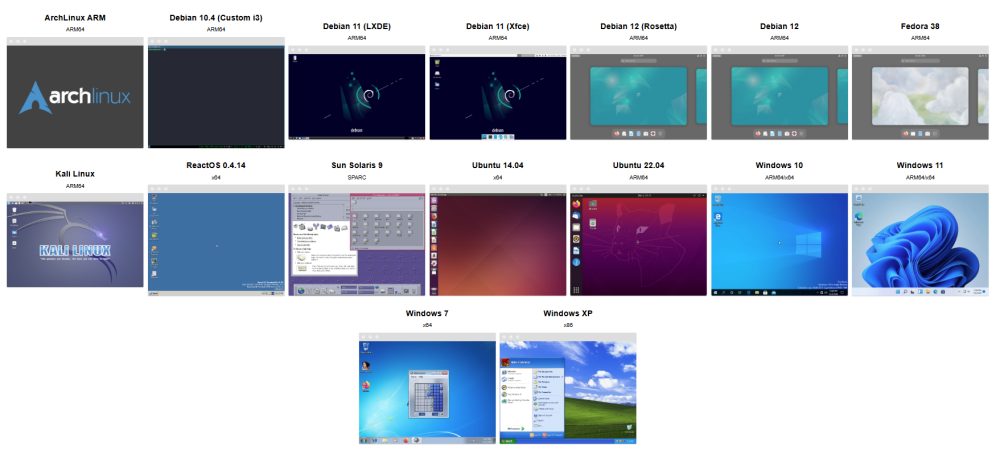Screen dimensions: 1000x454
Task: Click the Recycle Bin on Windows 10 desktop
Action: tap(719, 201)
